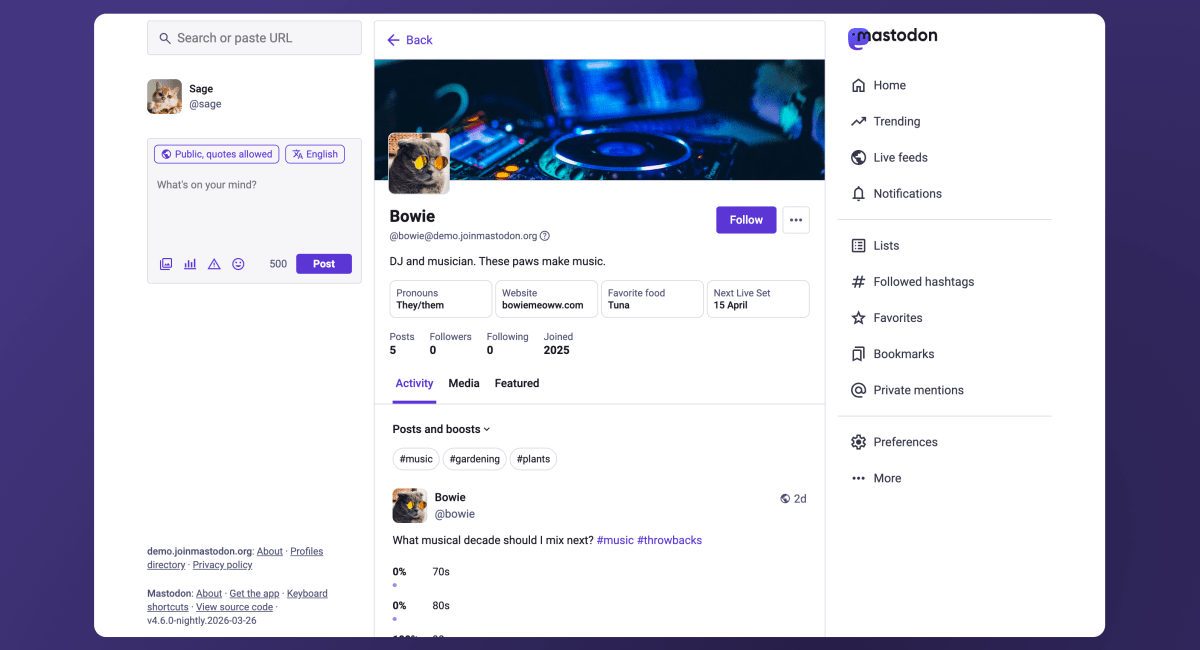Filter posts by #music hashtag chip
This screenshot has height=650, width=1200.
pyautogui.click(x=416, y=459)
